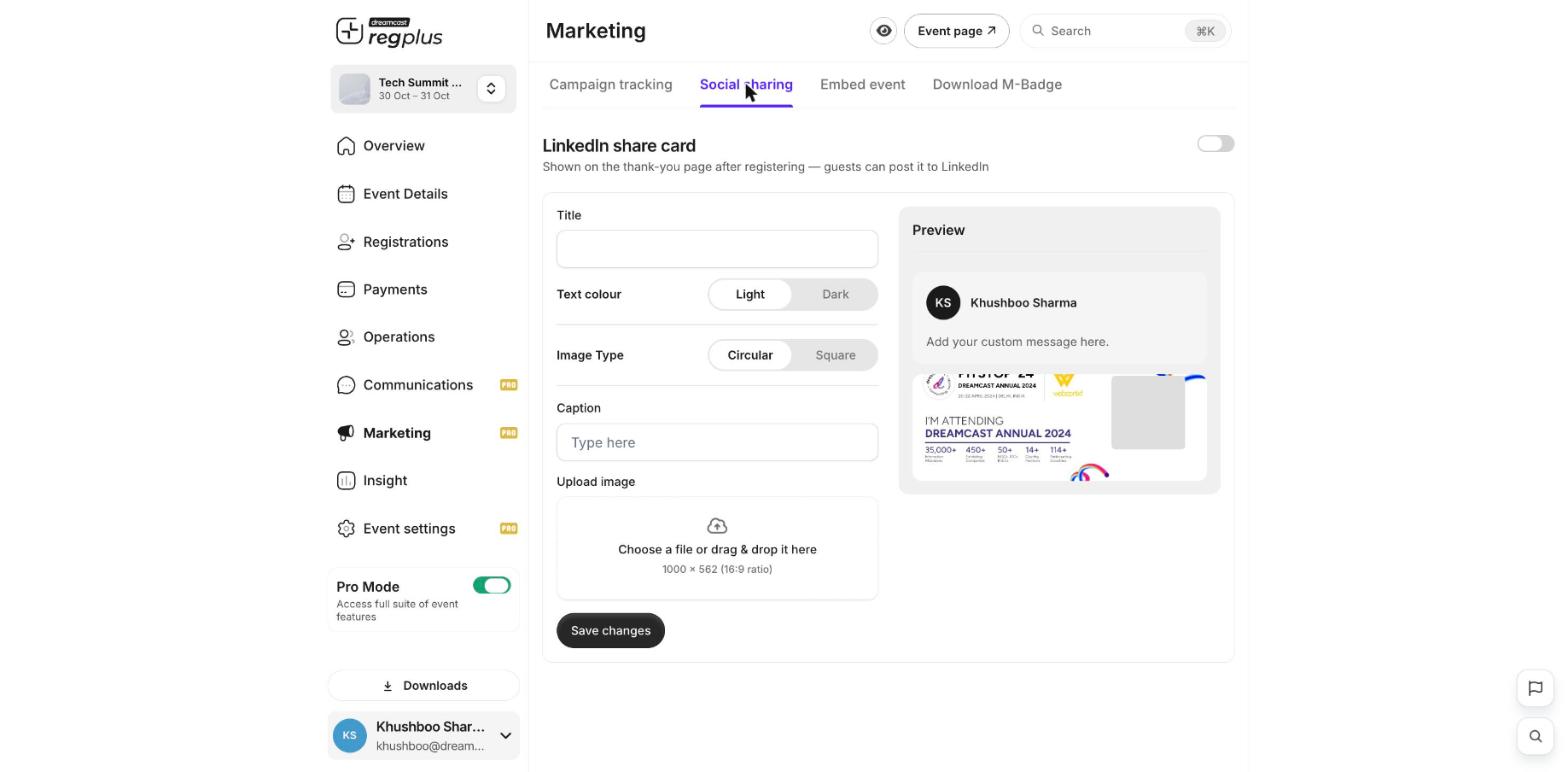Viewport: 1568px width, 772px height.
Task: Click the Tech Summit event thumbnail
Action: click(355, 89)
